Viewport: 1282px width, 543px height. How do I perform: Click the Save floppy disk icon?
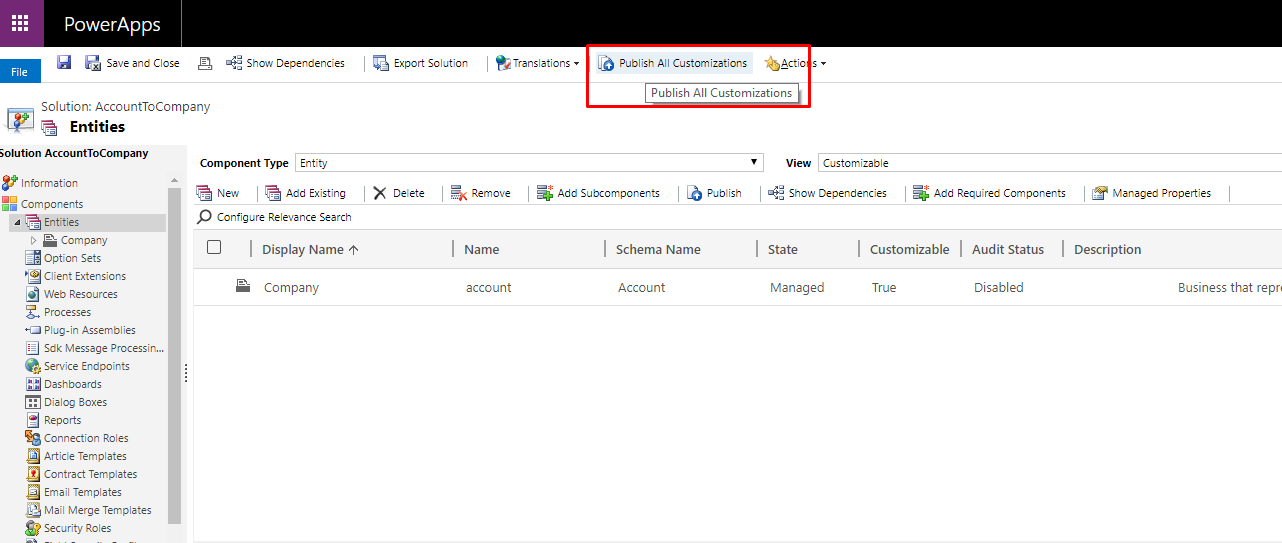pyautogui.click(x=64, y=63)
